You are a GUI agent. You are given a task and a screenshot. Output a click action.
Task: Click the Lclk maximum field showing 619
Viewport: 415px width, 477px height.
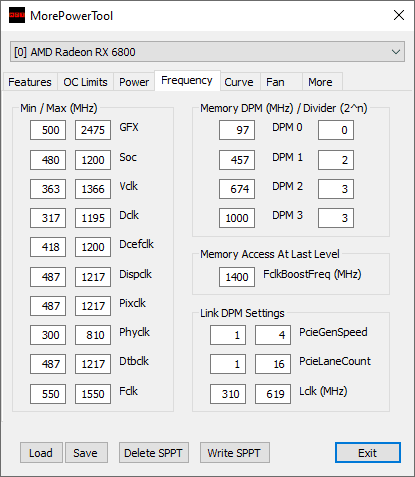coord(273,394)
